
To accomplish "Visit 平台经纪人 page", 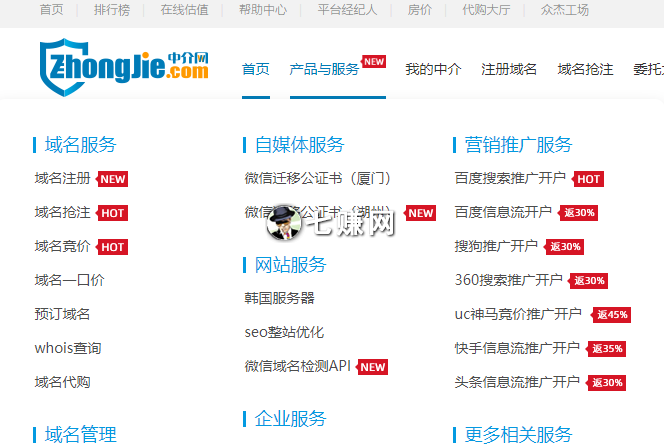I will click(347, 9).
